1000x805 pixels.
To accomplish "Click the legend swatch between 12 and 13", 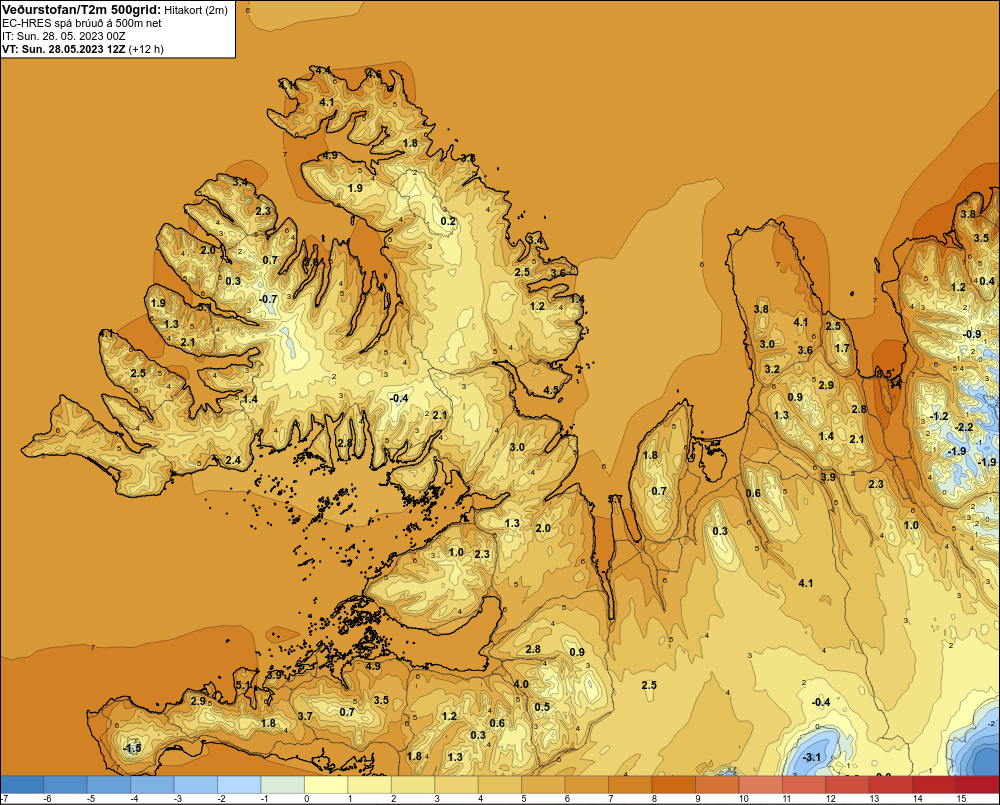I will click(x=848, y=785).
